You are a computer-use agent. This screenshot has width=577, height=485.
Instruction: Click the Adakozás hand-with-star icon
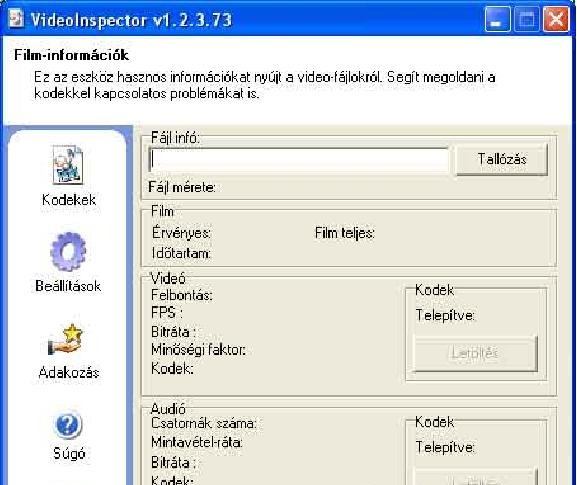(66, 340)
